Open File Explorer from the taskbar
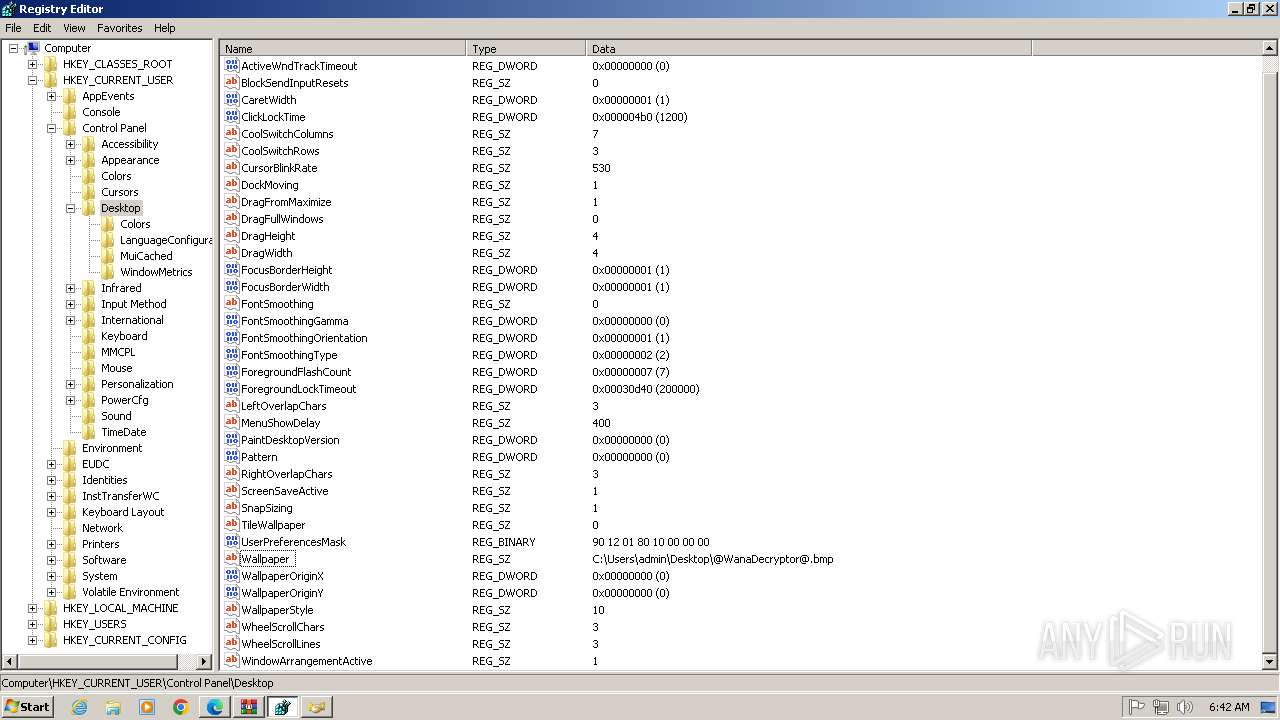This screenshot has width=1280, height=720. tap(113, 707)
